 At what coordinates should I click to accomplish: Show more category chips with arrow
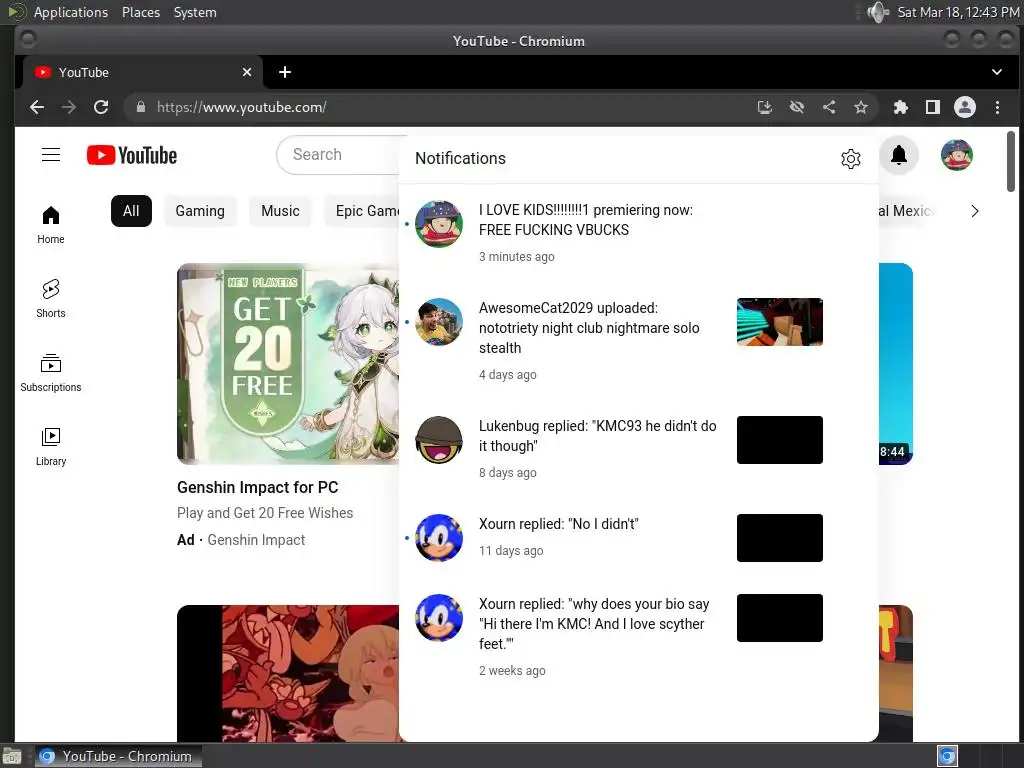[x=974, y=211]
